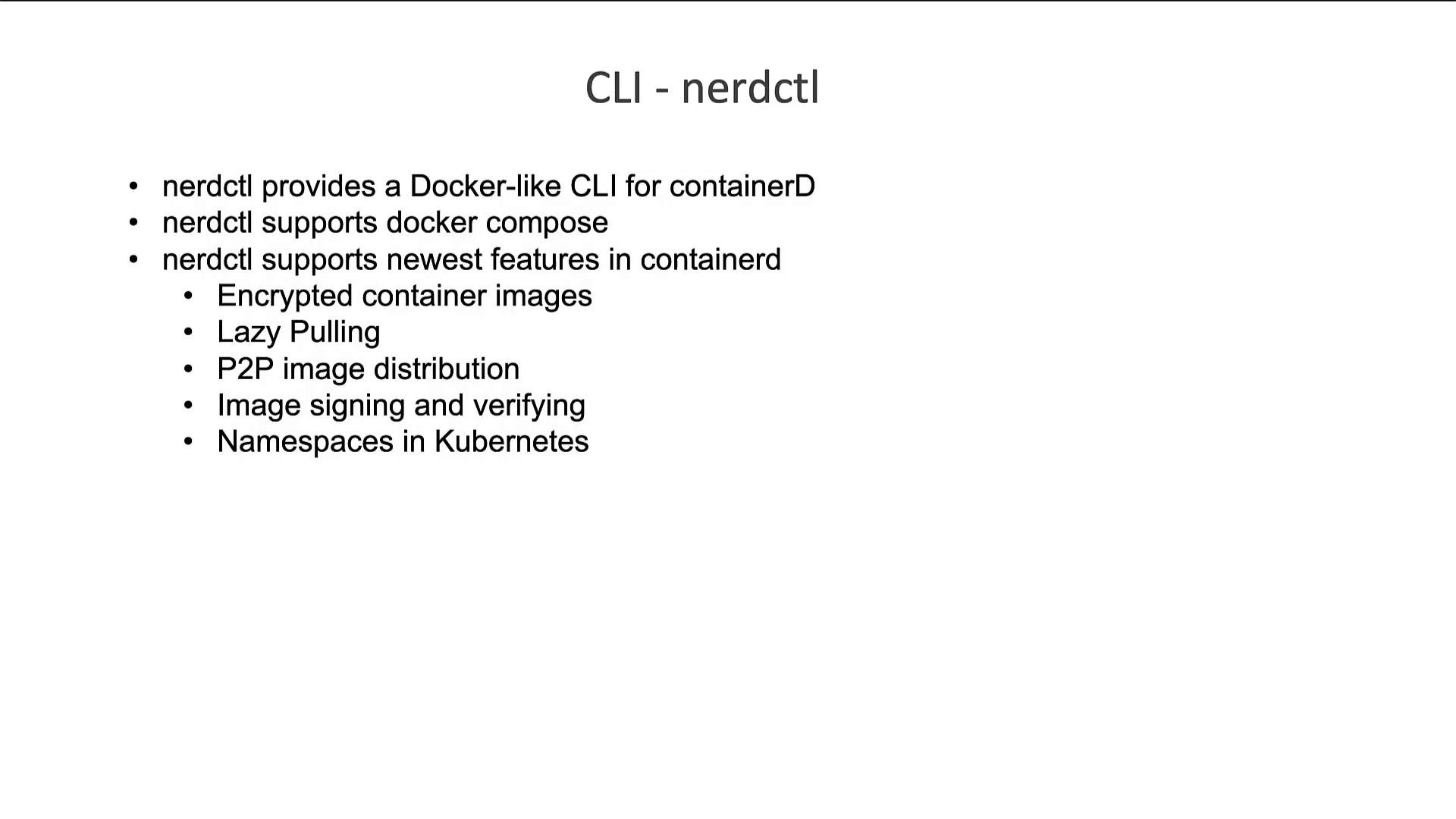
Task: Click the 'nerdctl provides a Docker-like CLI' bullet
Action: click(488, 186)
